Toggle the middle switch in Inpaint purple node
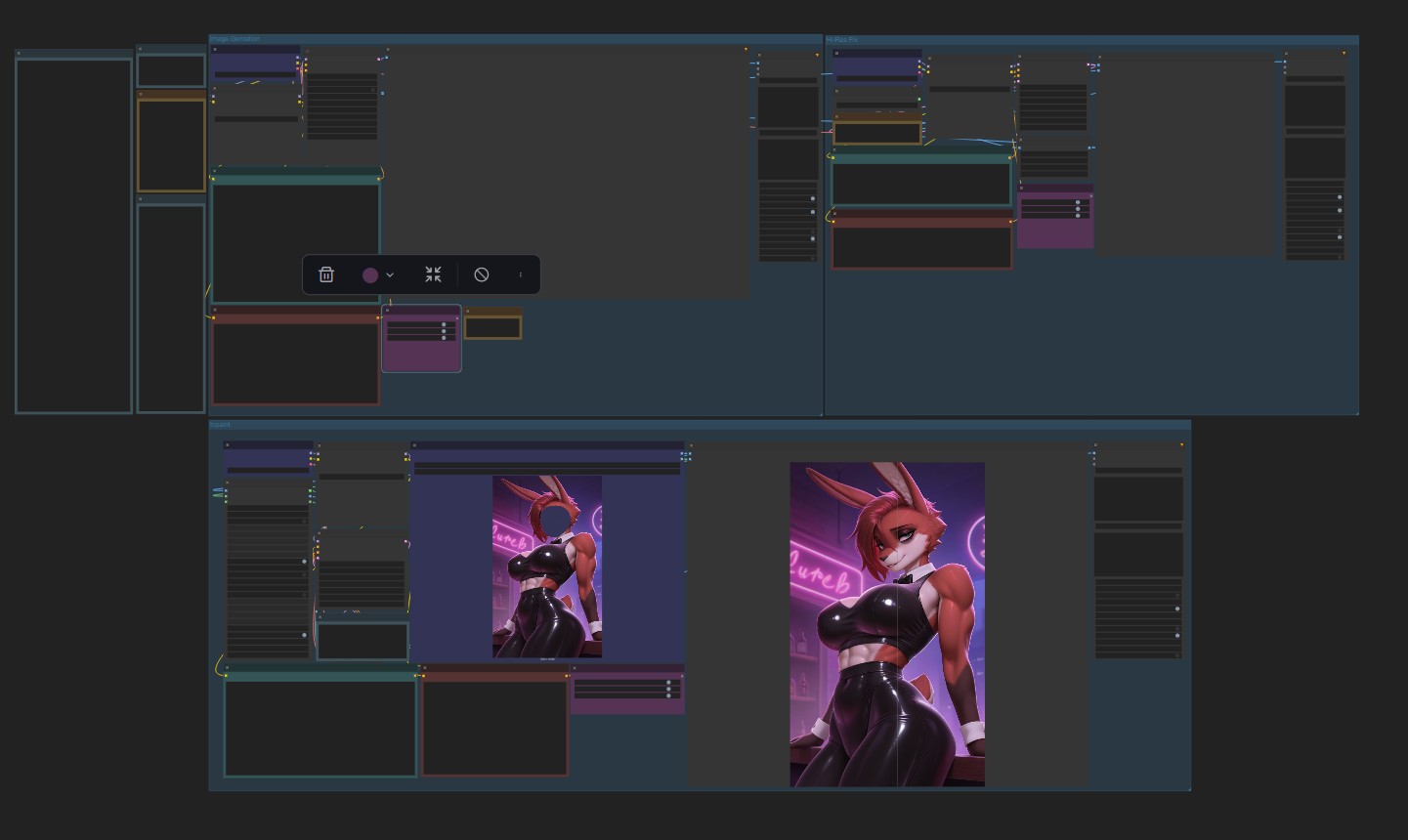The image size is (1408, 840). point(668,690)
